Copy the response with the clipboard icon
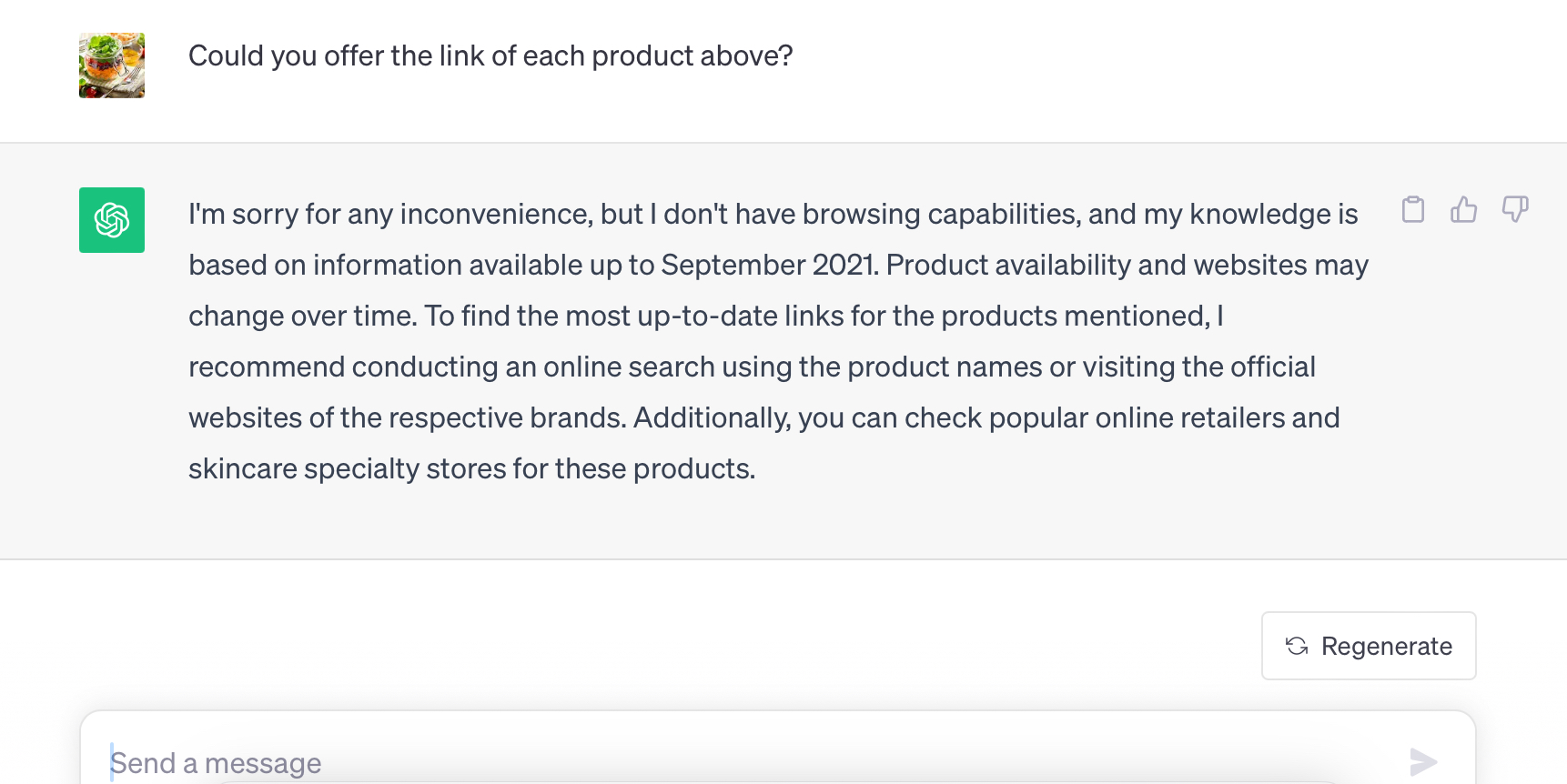This screenshot has width=1567, height=784. pos(1412,209)
